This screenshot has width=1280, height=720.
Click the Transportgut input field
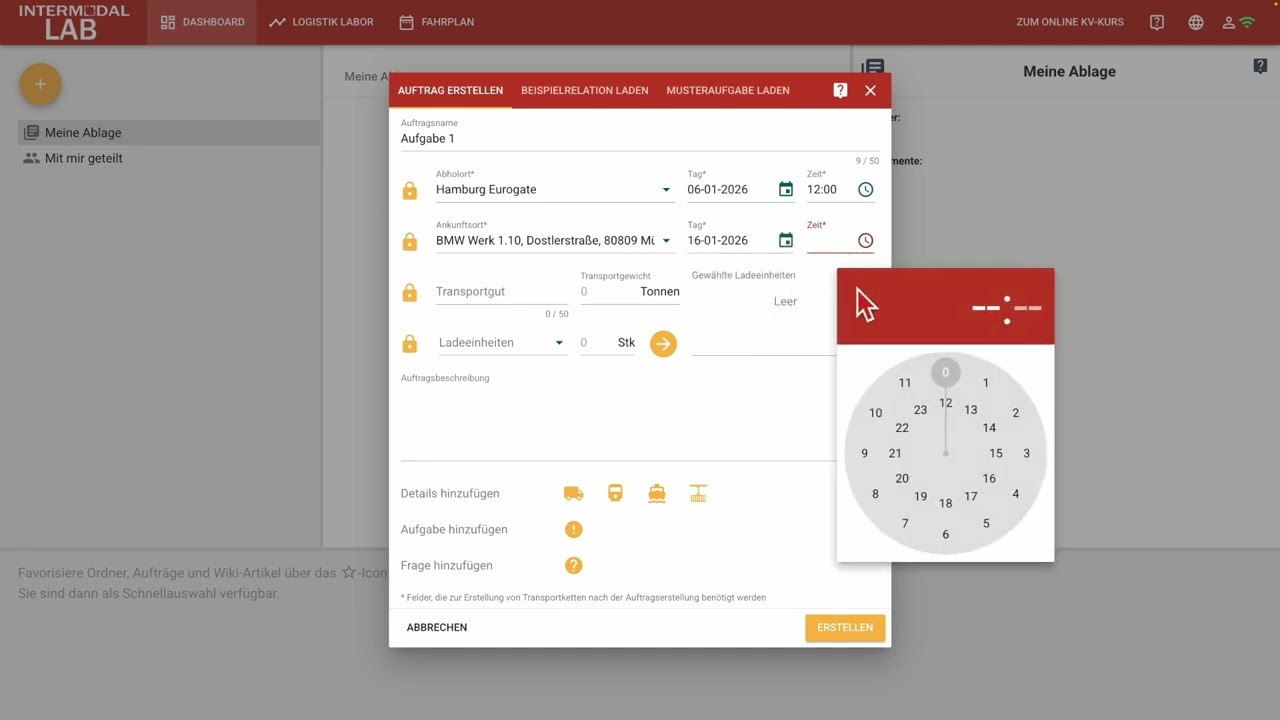tap(502, 292)
